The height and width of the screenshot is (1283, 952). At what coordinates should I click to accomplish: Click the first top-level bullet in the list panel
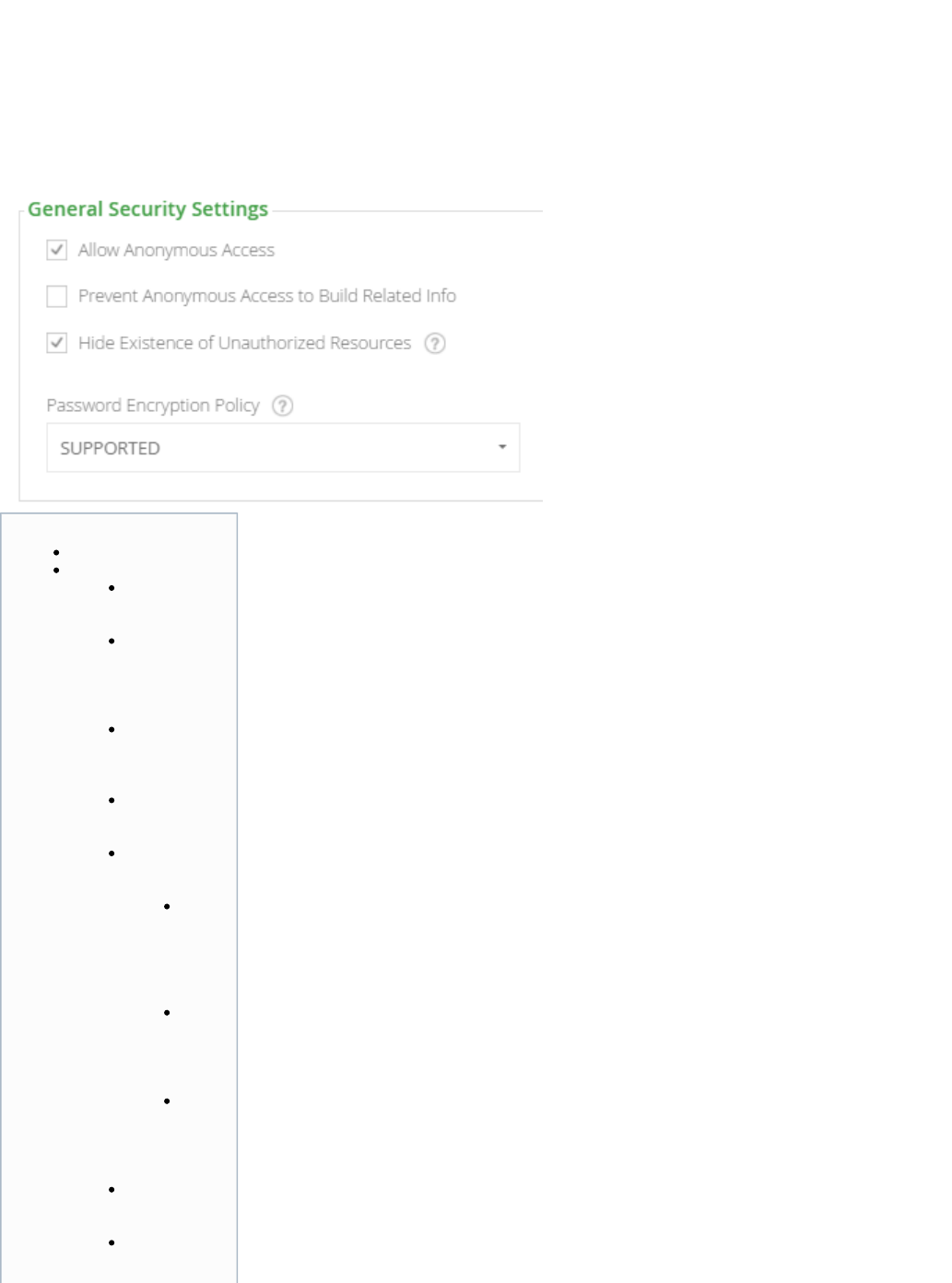[x=57, y=553]
